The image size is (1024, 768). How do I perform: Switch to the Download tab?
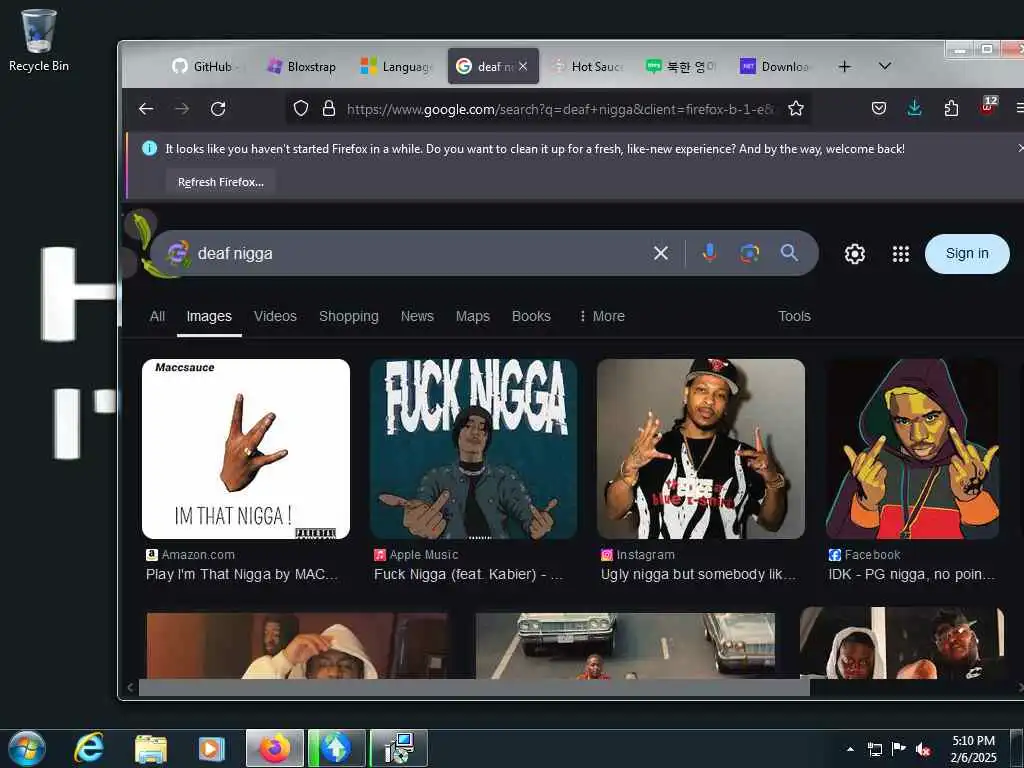tap(776, 67)
